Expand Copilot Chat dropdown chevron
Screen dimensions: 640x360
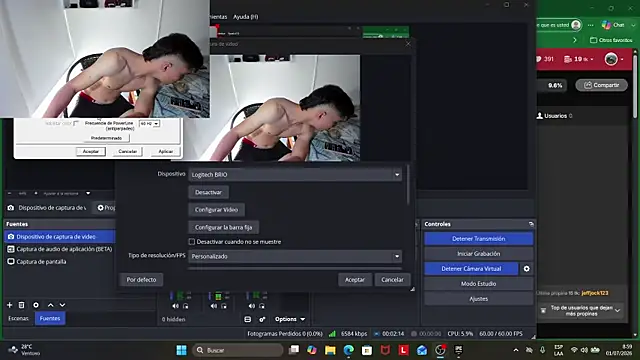(x=633, y=25)
